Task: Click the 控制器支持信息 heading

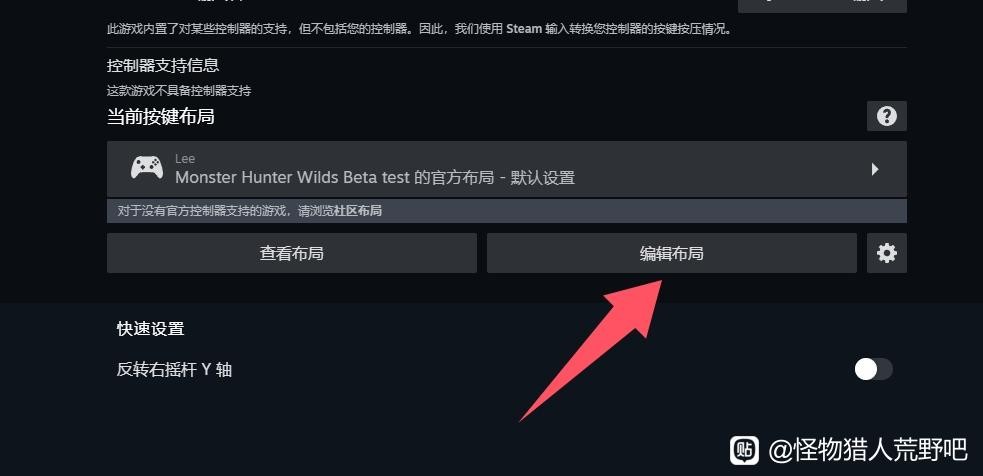Action: (163, 65)
